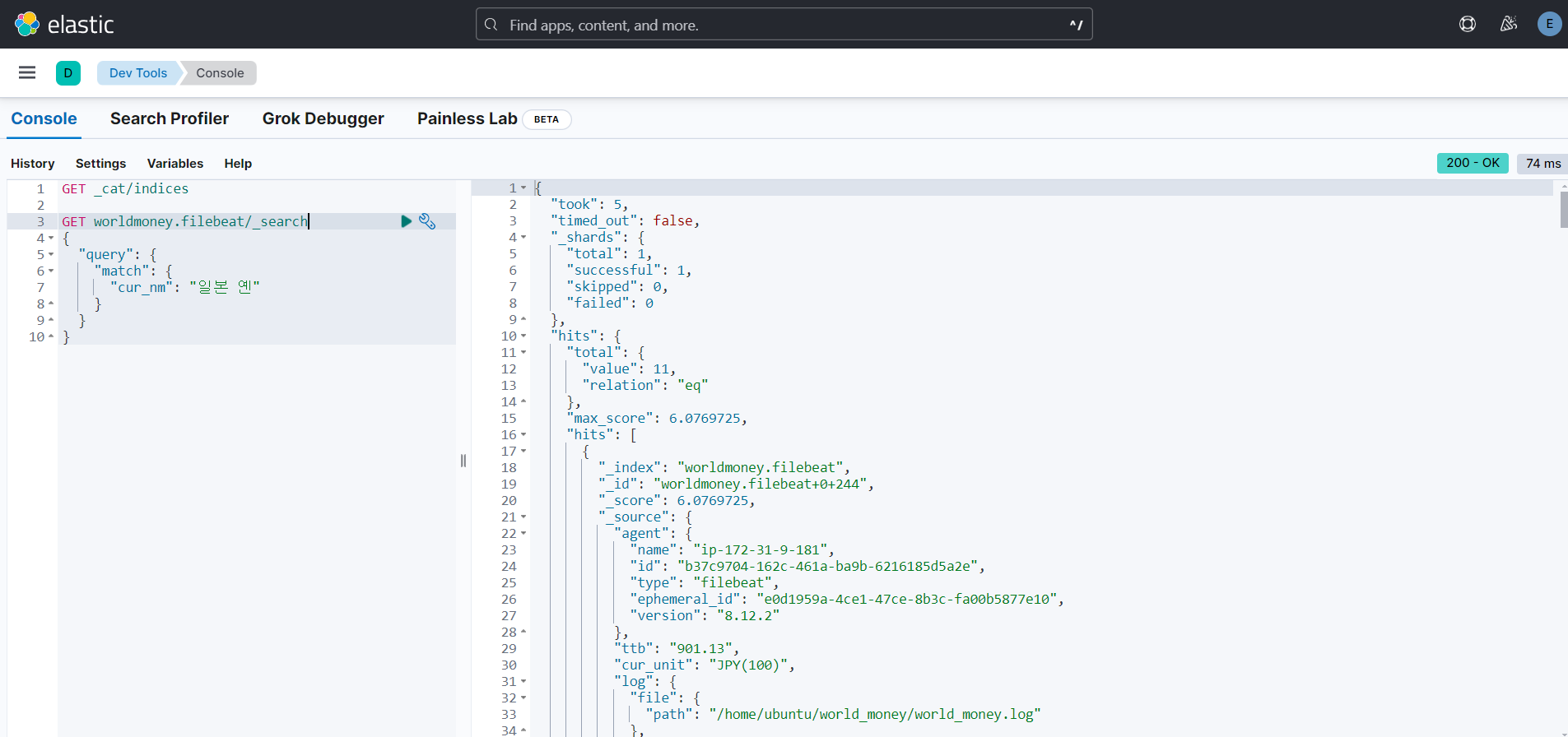Image resolution: width=1568 pixels, height=737 pixels.
Task: Open the Grok Debugger tab
Action: point(323,118)
